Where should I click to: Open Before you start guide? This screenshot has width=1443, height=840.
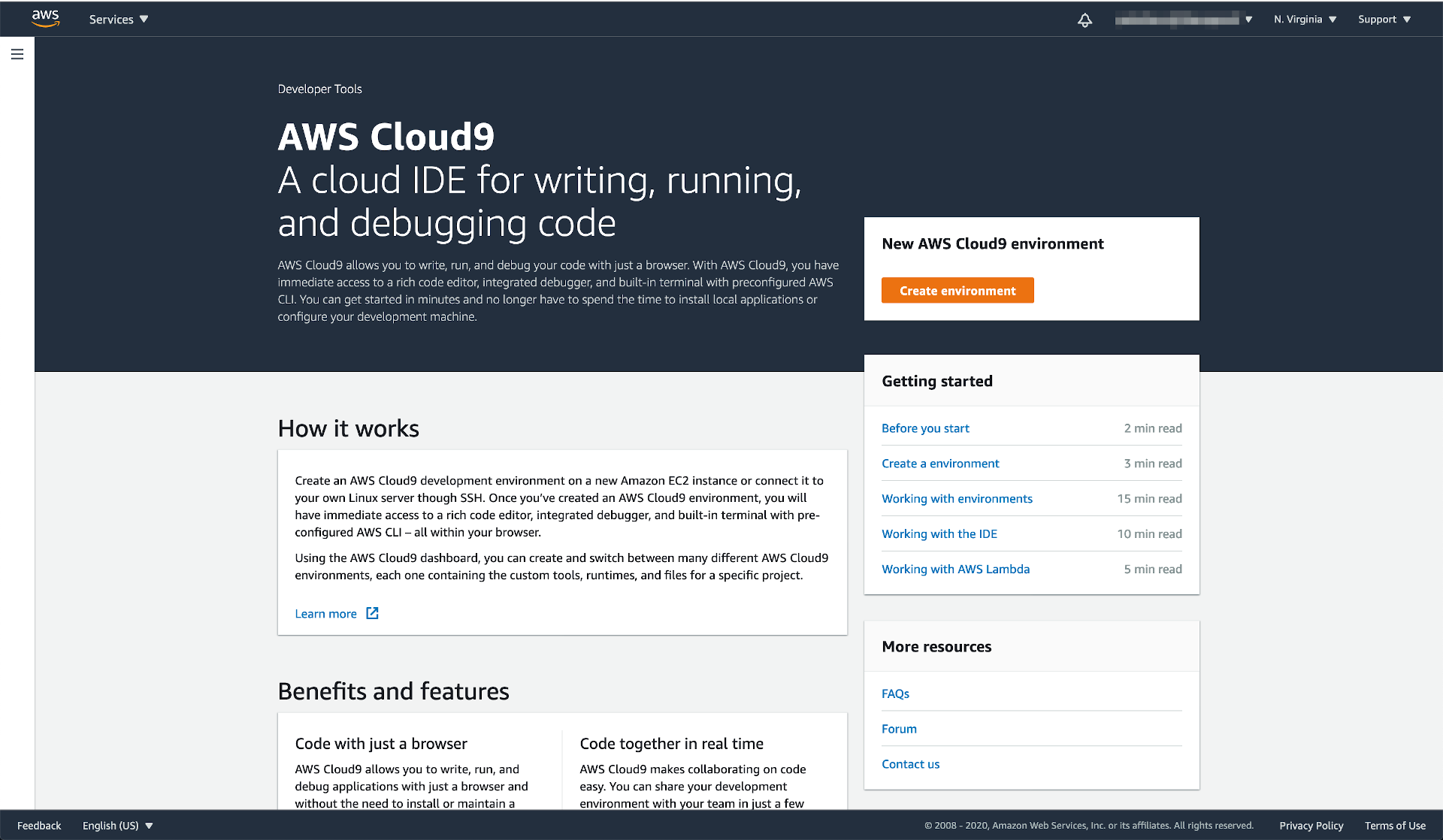point(925,427)
